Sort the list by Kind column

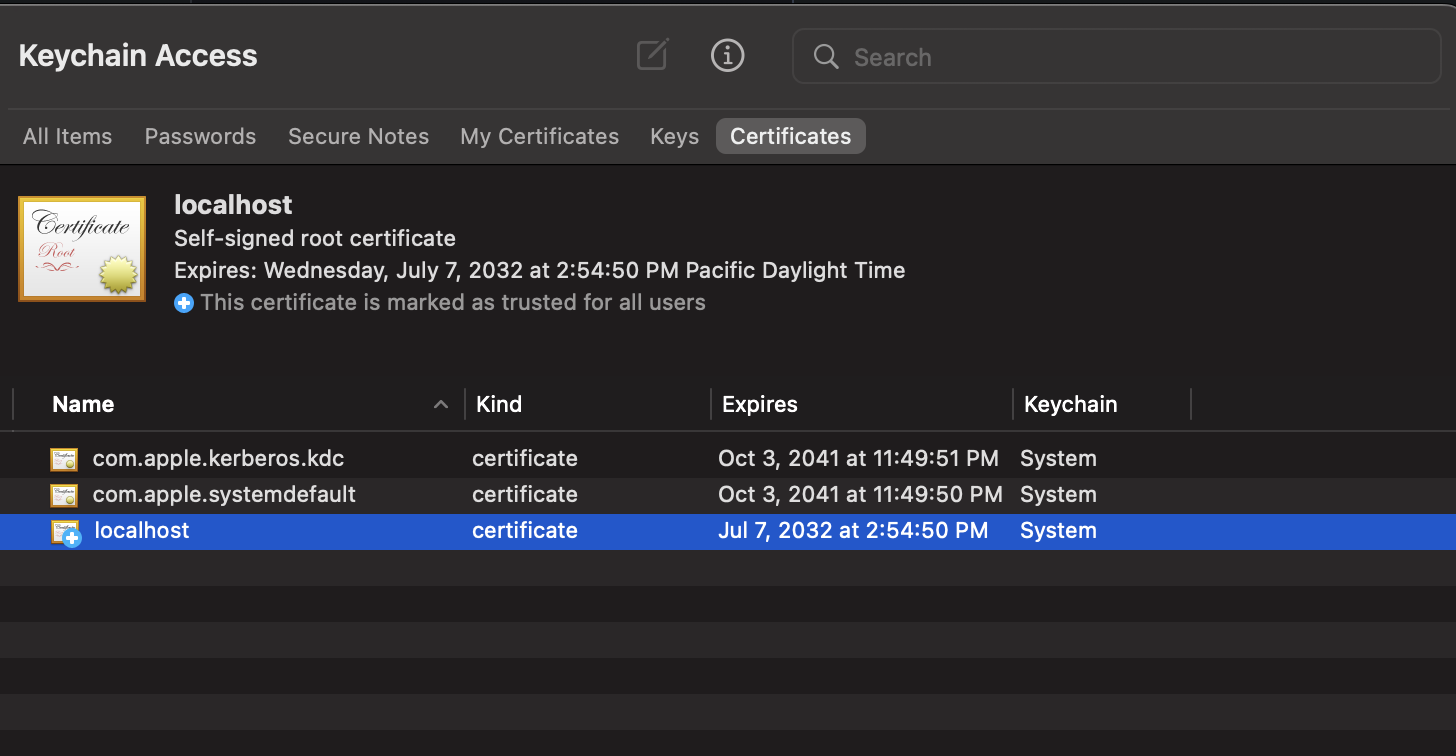(499, 405)
